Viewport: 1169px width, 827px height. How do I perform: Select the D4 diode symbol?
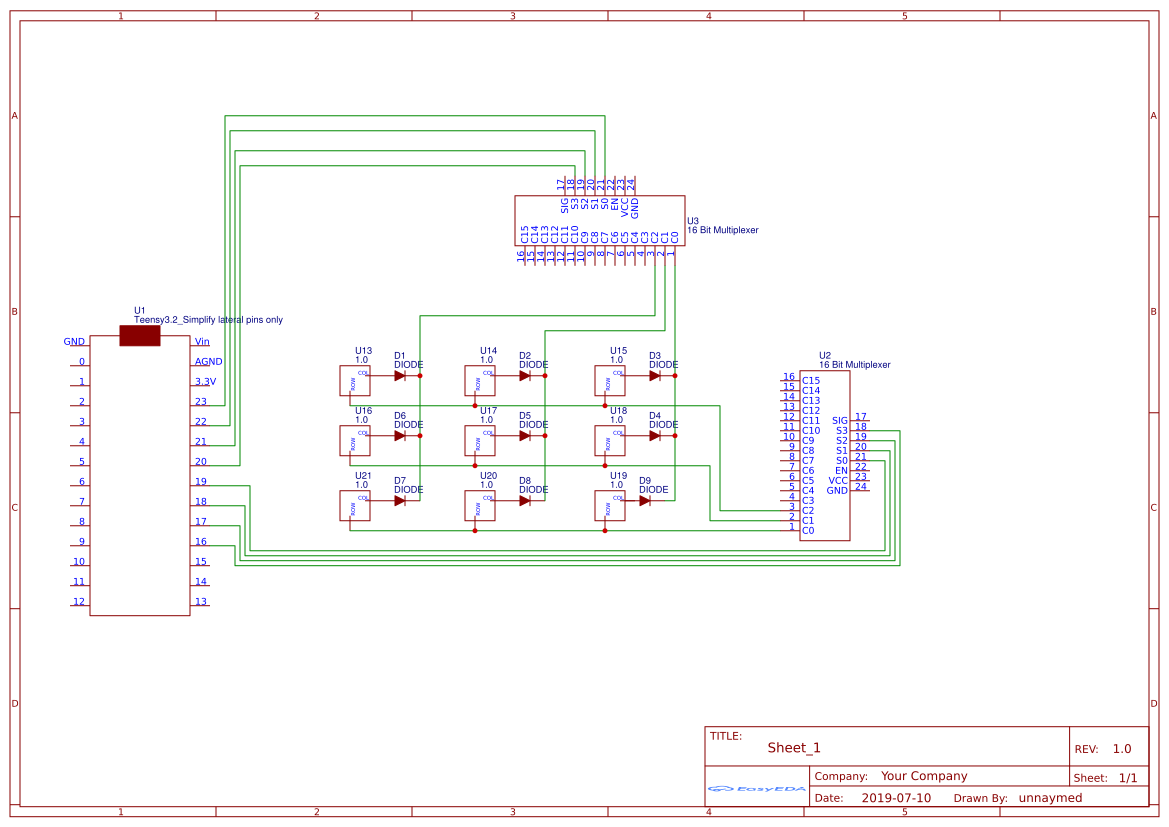point(655,435)
